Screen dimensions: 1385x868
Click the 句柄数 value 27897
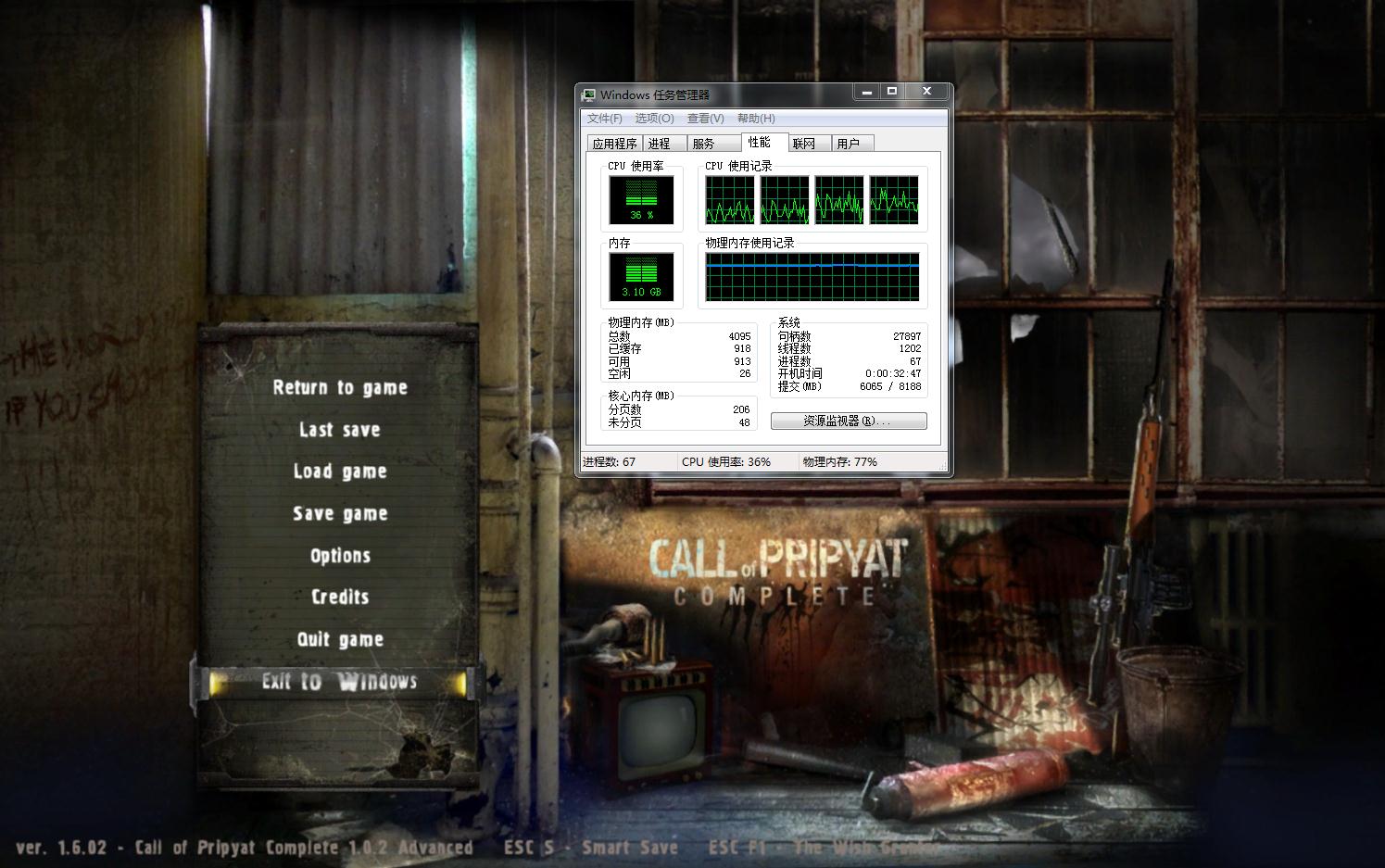point(907,337)
